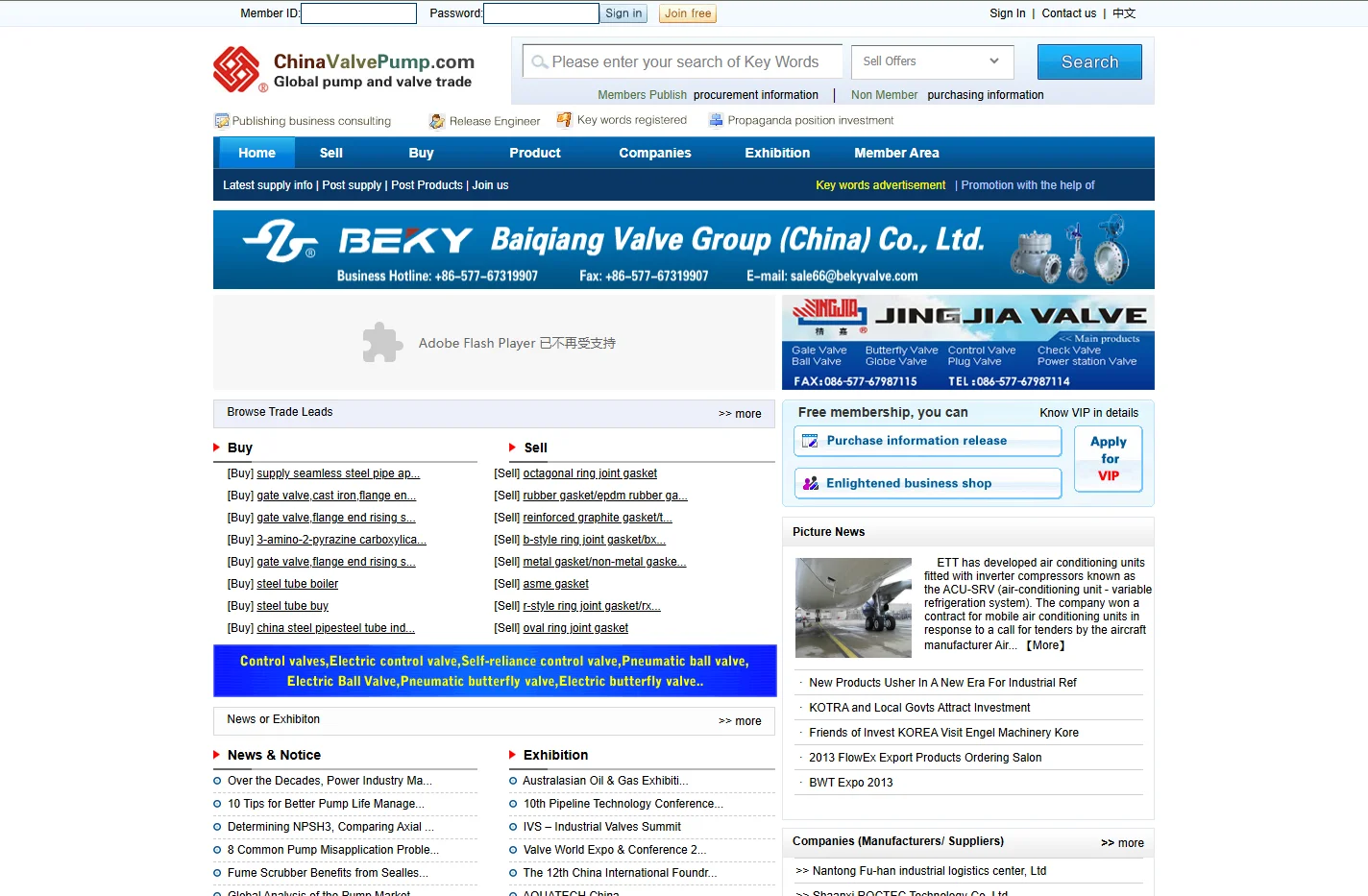Open news '10 Tips for Better Pump Life'

326,804
